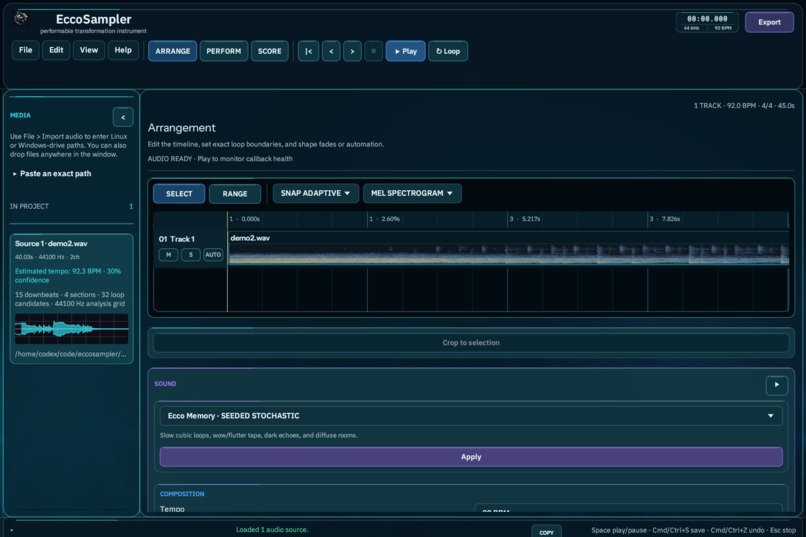This screenshot has height=537, width=806.
Task: Click the demo2.wav waveform thumbnail
Action: [71, 329]
